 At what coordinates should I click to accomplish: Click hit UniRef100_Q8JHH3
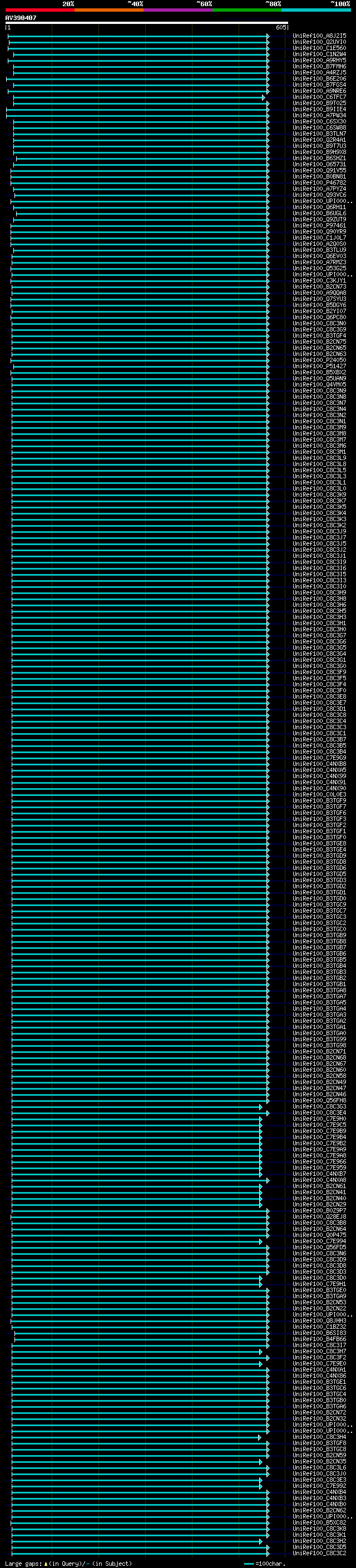pos(319,1321)
